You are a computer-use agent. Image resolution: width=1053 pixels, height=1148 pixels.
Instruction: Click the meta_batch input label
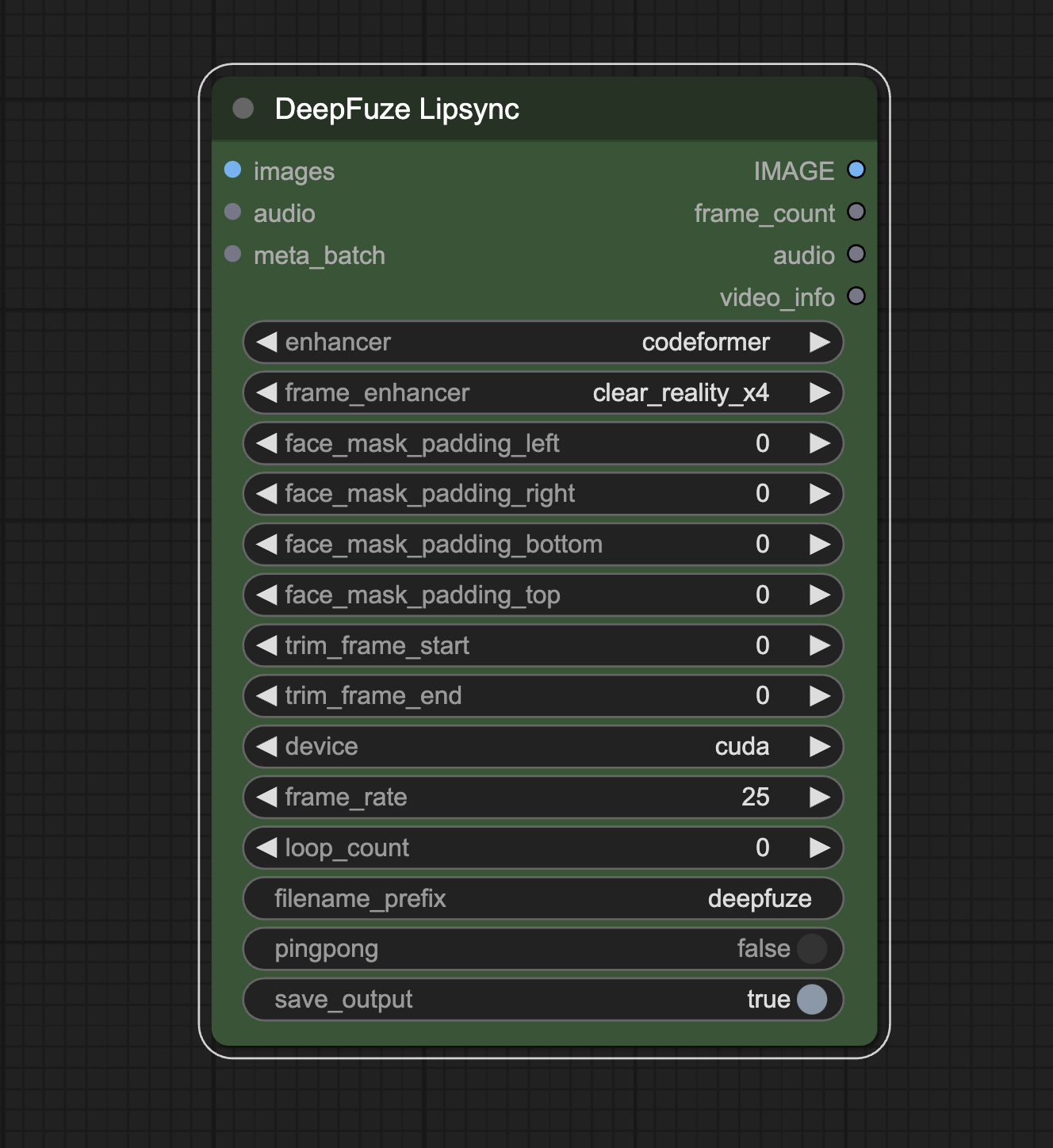[320, 256]
